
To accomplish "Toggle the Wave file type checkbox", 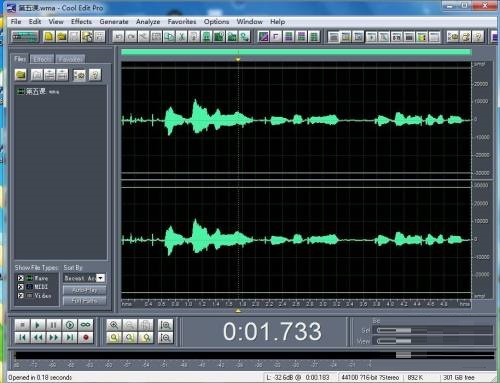I will coord(21,278).
